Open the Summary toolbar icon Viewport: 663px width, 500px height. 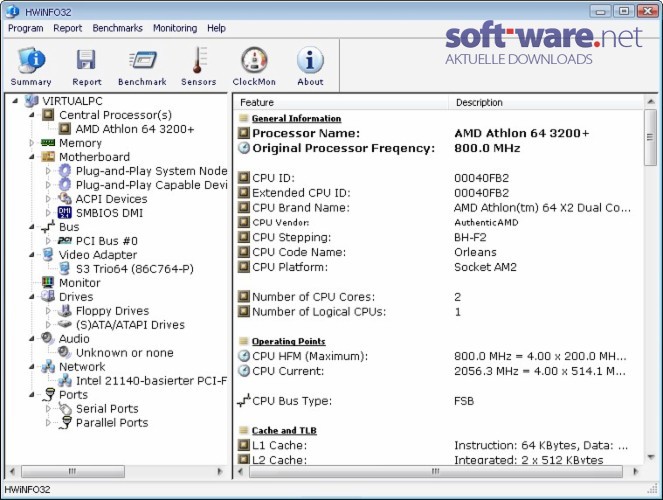point(31,60)
